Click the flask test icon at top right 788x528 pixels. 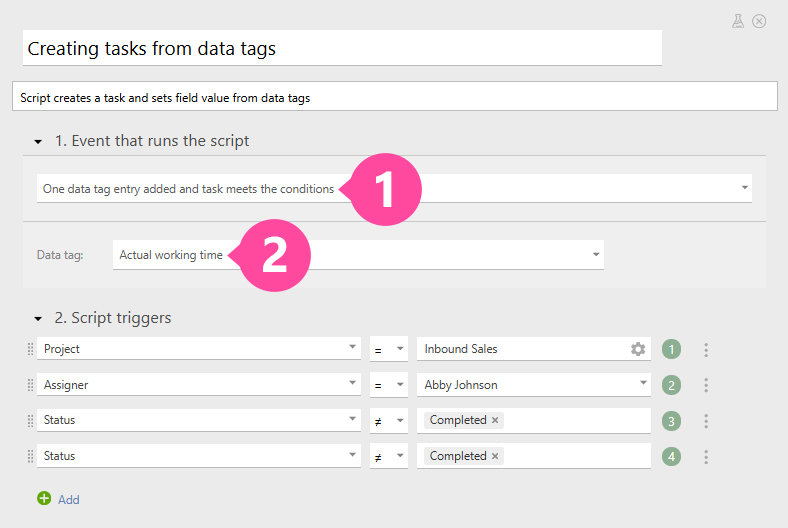(738, 20)
